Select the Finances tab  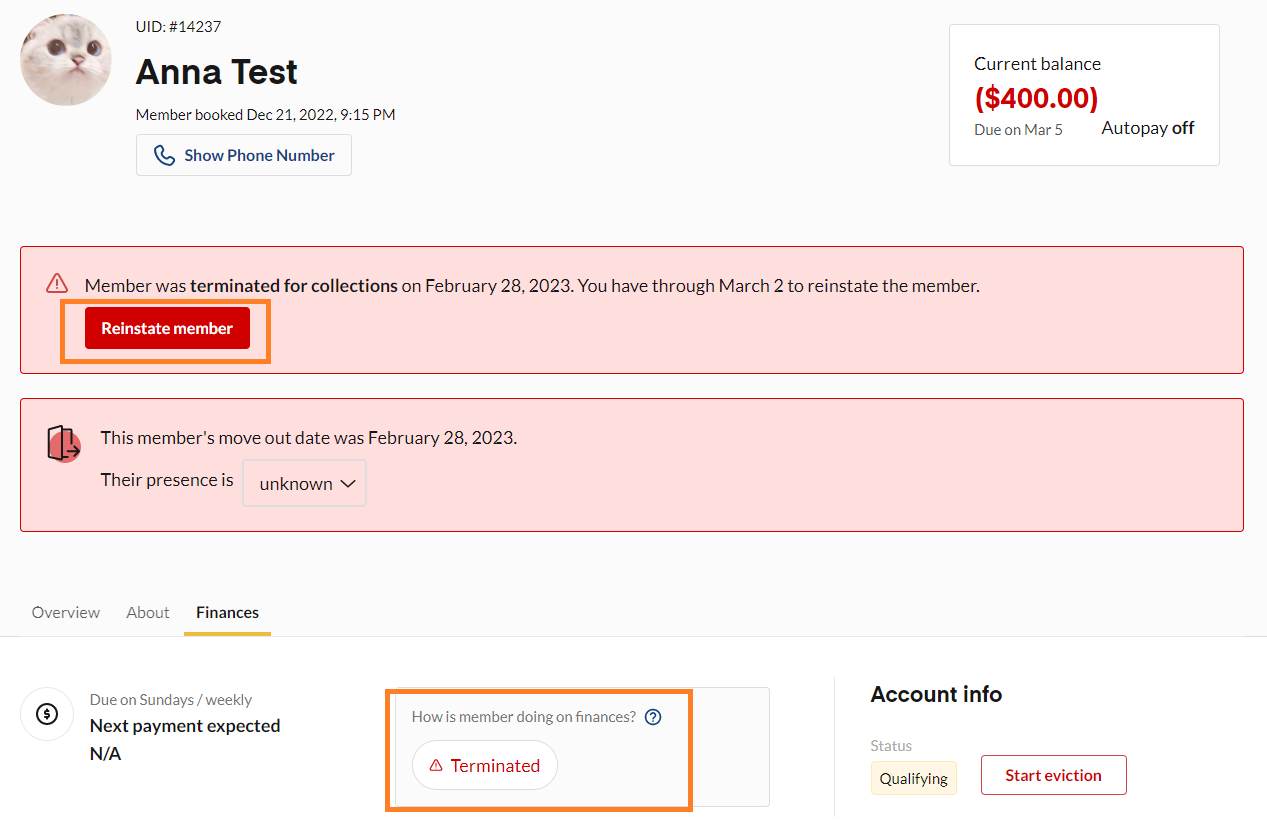click(227, 612)
